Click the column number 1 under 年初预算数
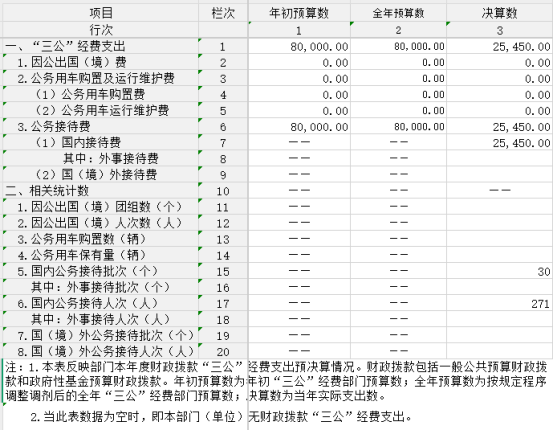This screenshot has width=554, height=430. coord(299,31)
